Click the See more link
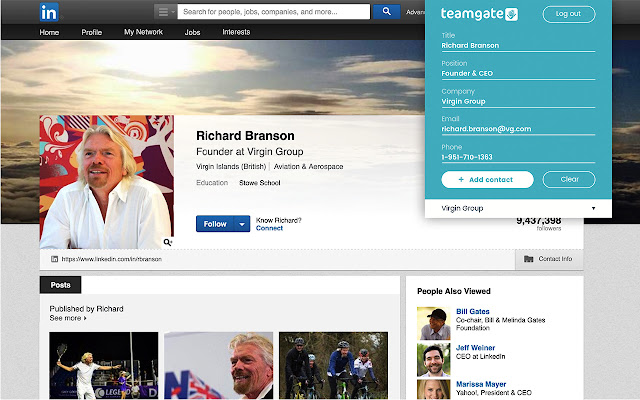This screenshot has width=640, height=400. click(68, 318)
